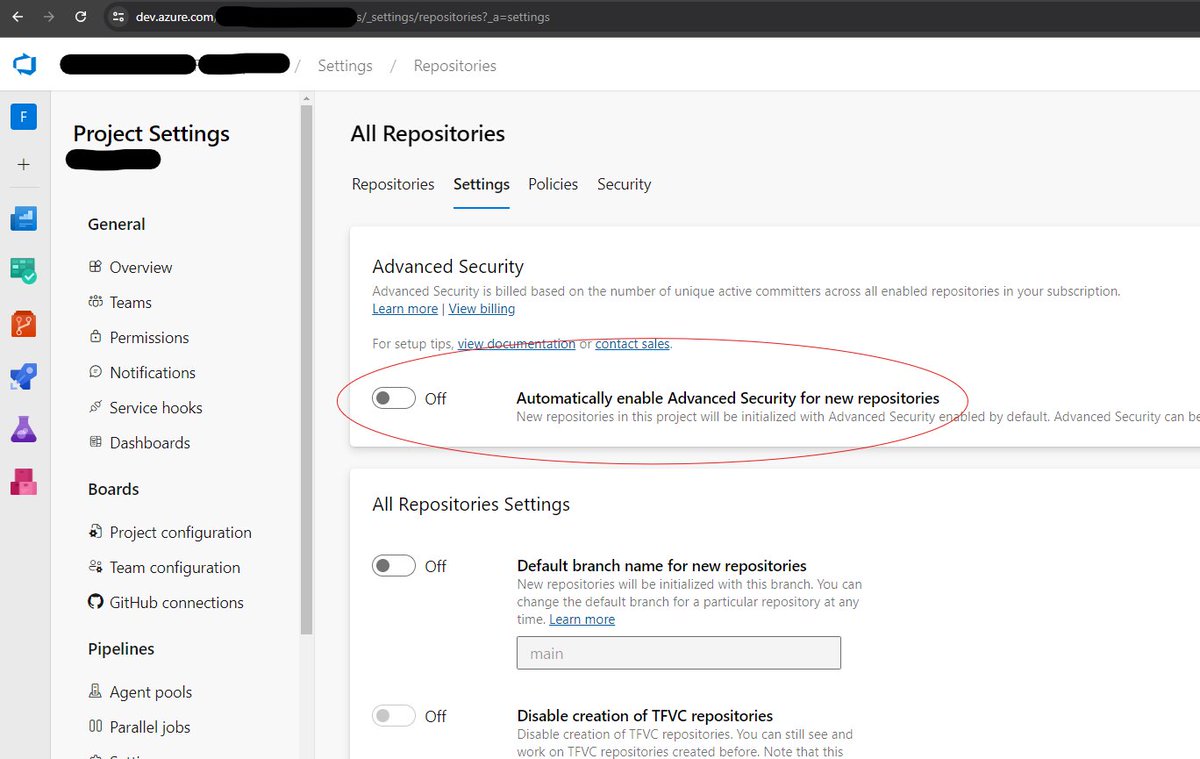This screenshot has width=1200, height=759.
Task: Open the Test Plans flask icon
Action: pyautogui.click(x=24, y=429)
